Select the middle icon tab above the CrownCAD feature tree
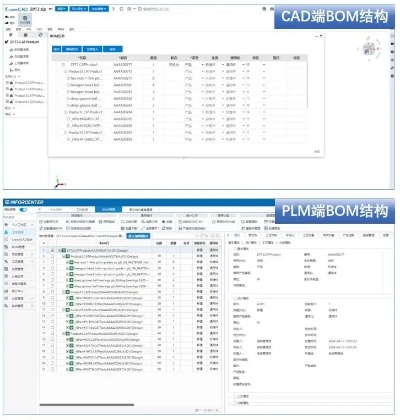Screen dimensions: 400x420 tap(25, 35)
